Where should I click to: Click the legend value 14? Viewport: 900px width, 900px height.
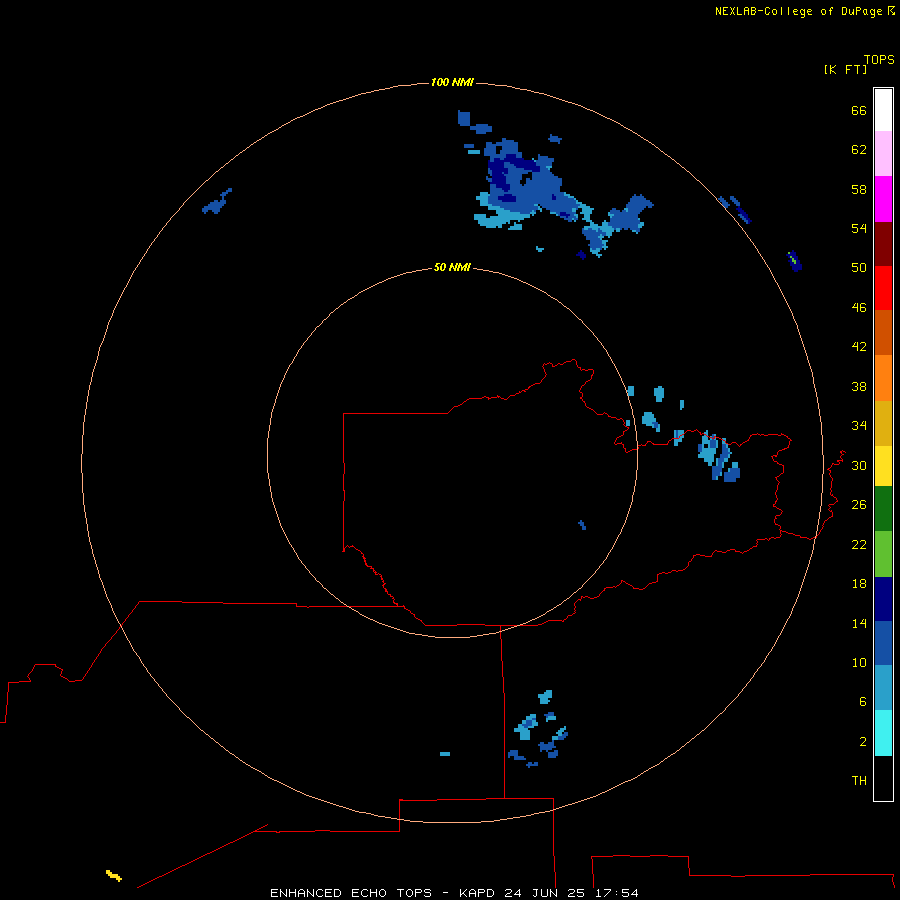point(859,623)
